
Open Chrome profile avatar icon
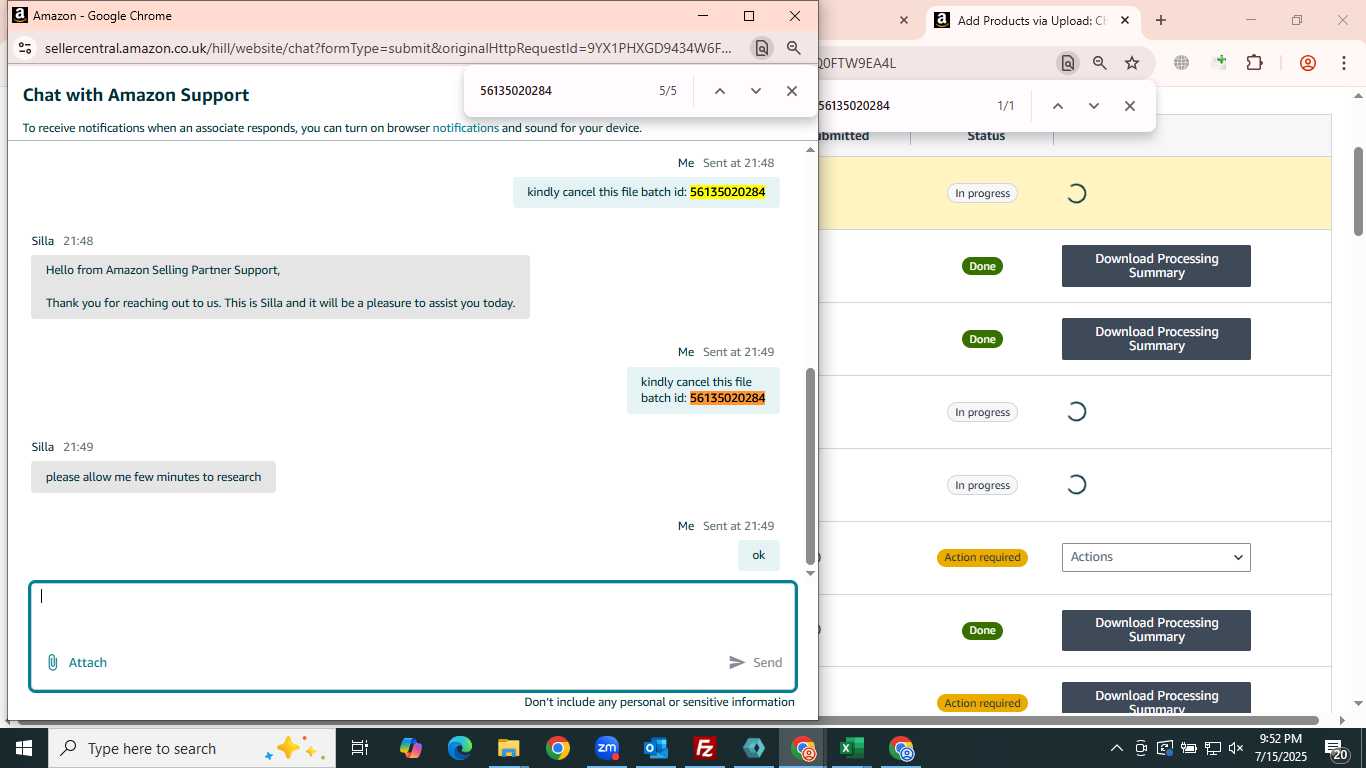coord(1308,63)
